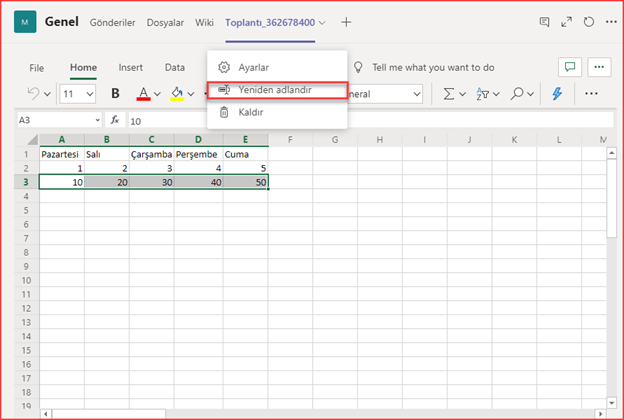Expand font color dropdown arrow
The width and height of the screenshot is (624, 420).
(158, 94)
